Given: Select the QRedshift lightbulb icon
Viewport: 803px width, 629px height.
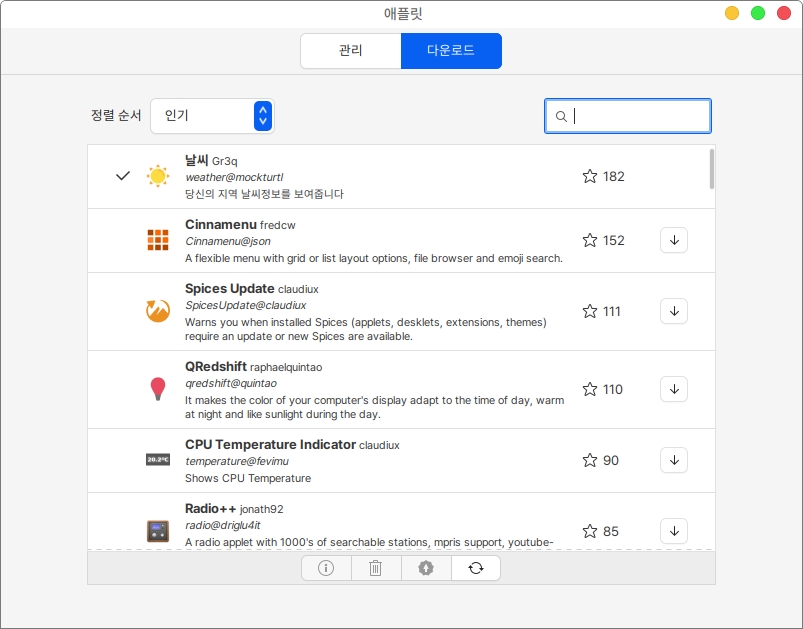Looking at the screenshot, I should point(158,389).
